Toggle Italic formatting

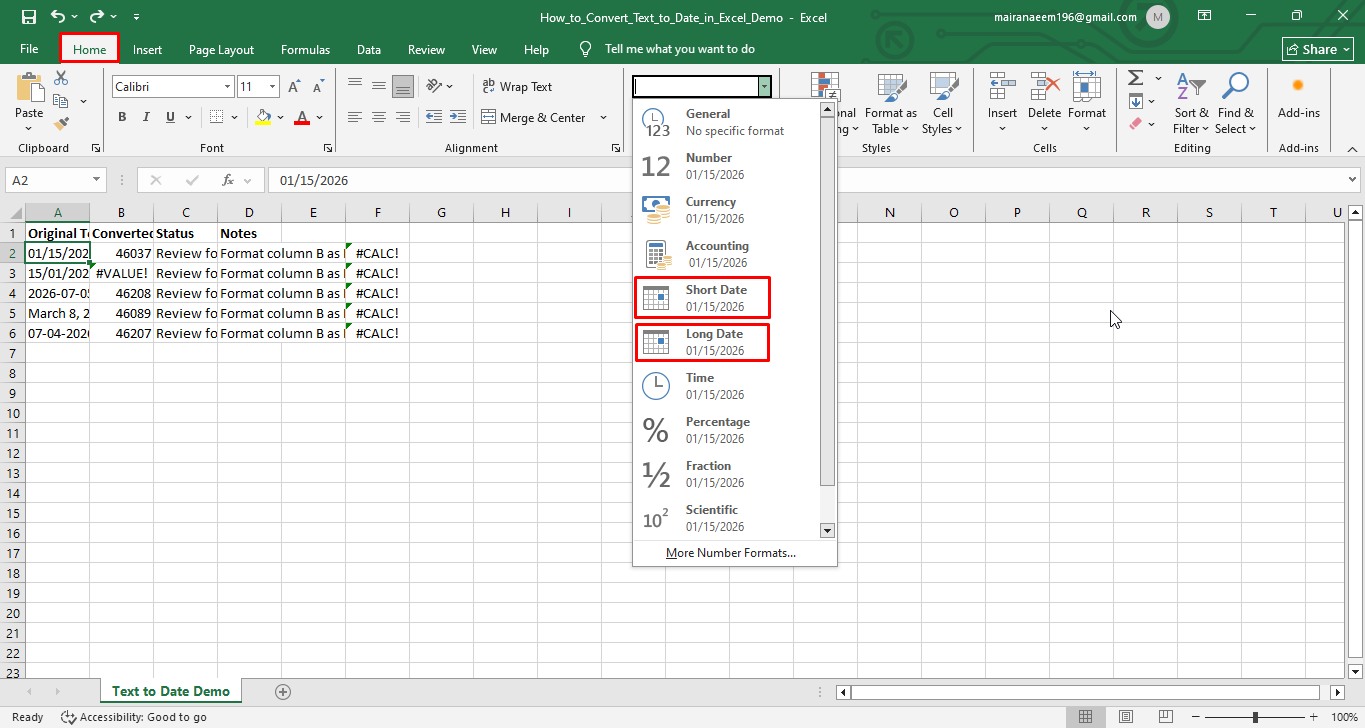[x=147, y=117]
